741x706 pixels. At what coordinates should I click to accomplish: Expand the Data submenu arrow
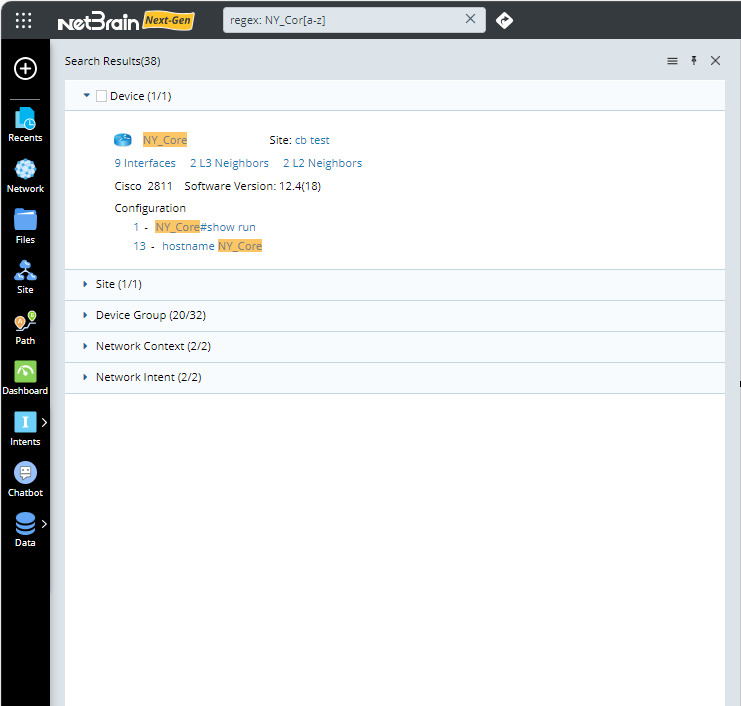(44, 524)
